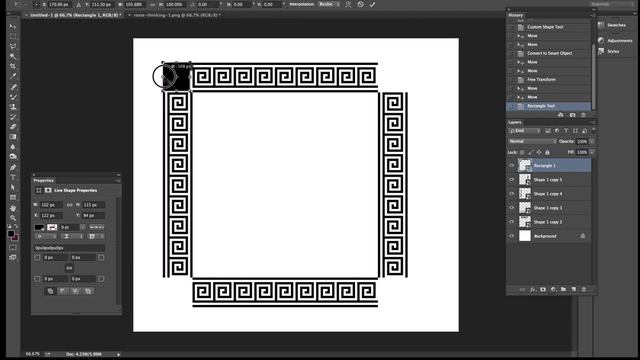Select the Type tool
Screen dimensions: 640x360
(x=13, y=178)
